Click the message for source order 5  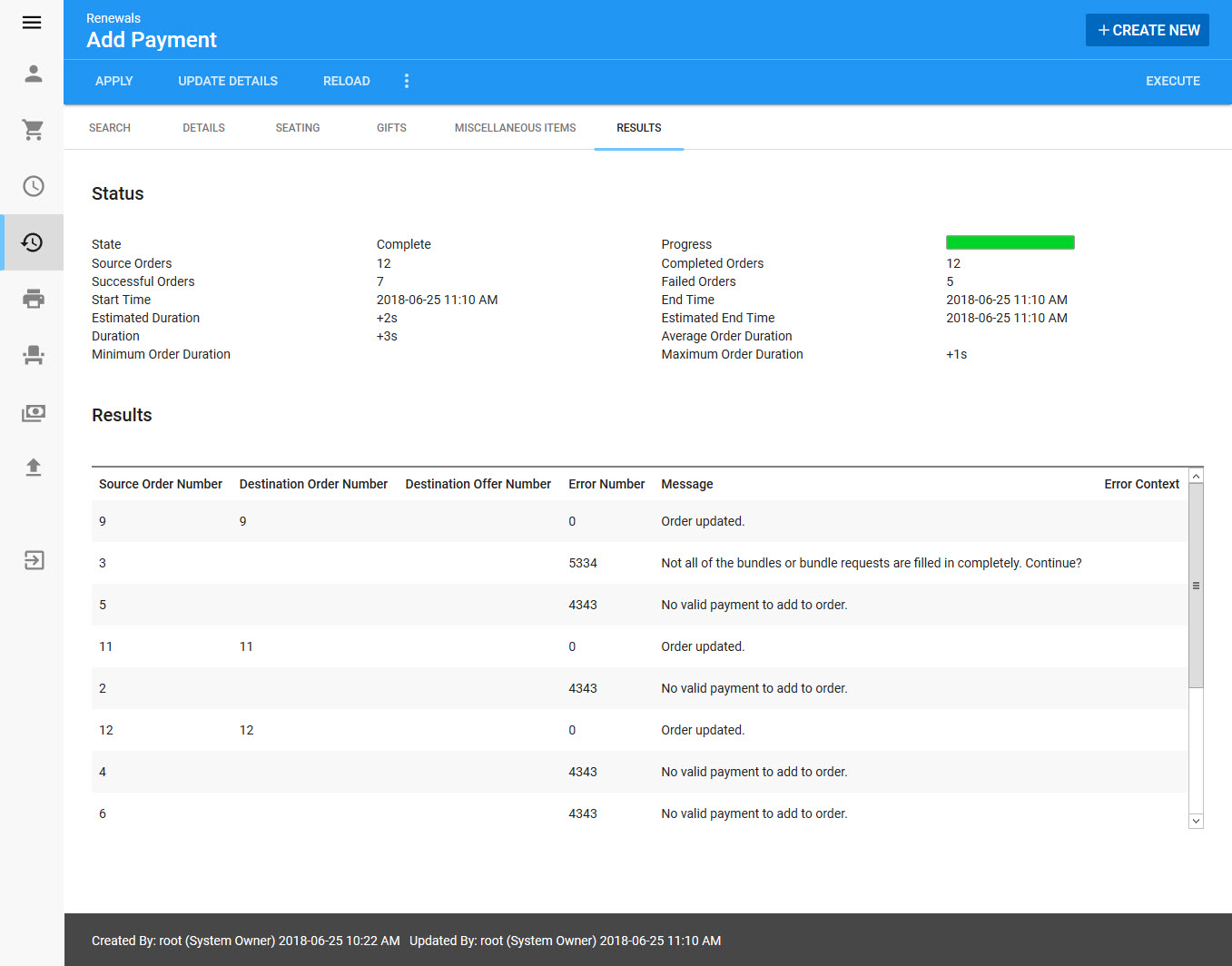point(754,605)
